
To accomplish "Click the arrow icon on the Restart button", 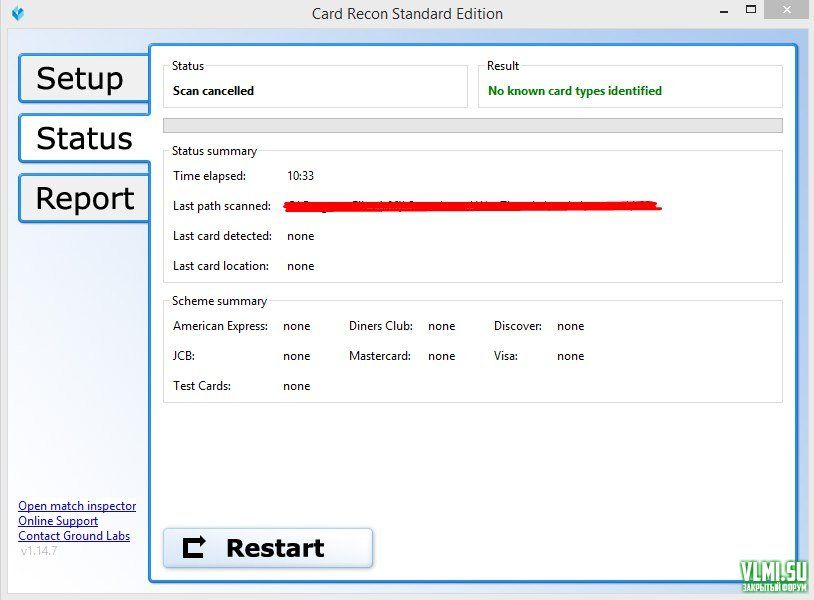I will coord(194,548).
